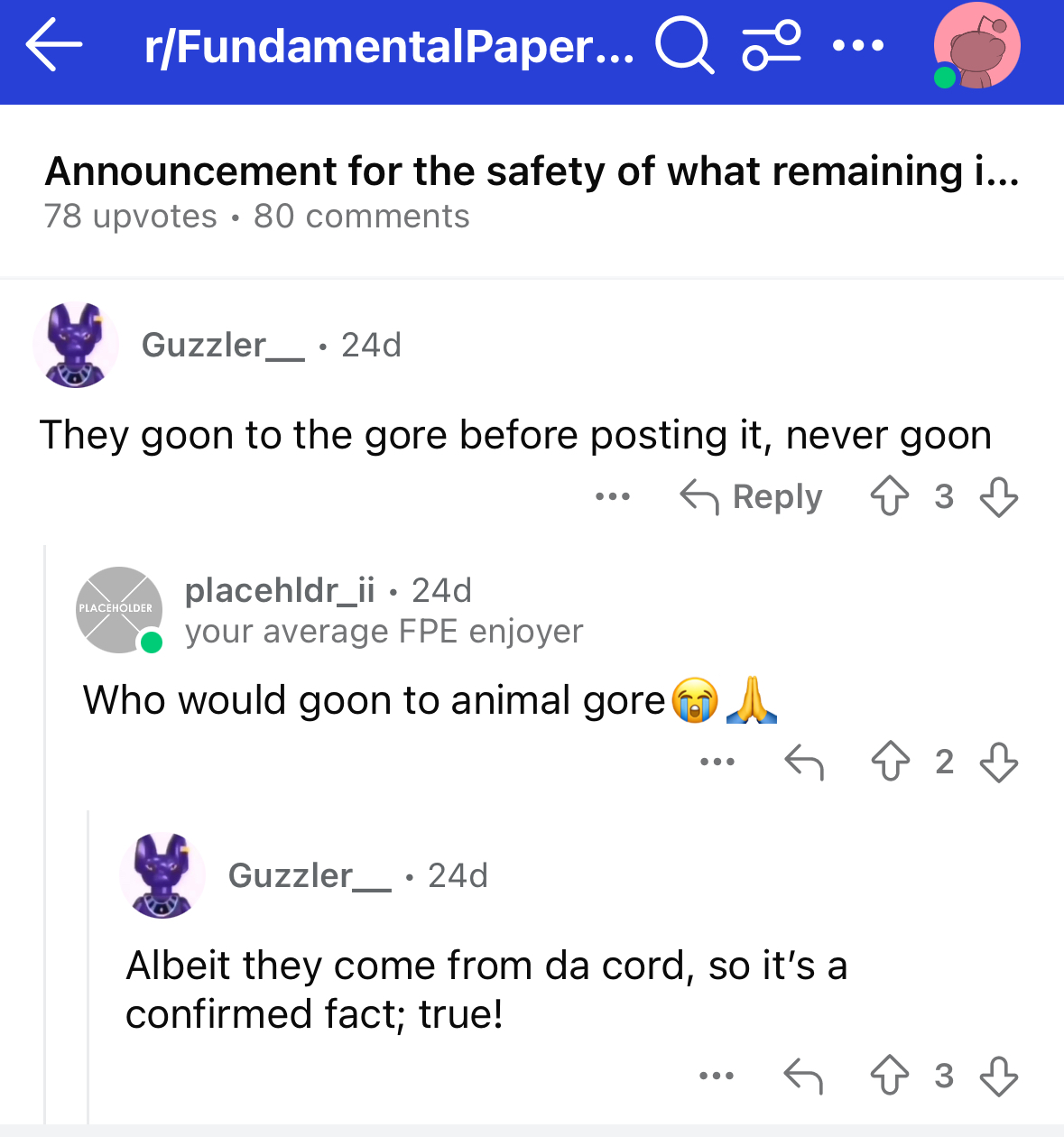Viewport: 1064px width, 1137px height.
Task: Open your profile avatar in the header
Action: coord(976,45)
